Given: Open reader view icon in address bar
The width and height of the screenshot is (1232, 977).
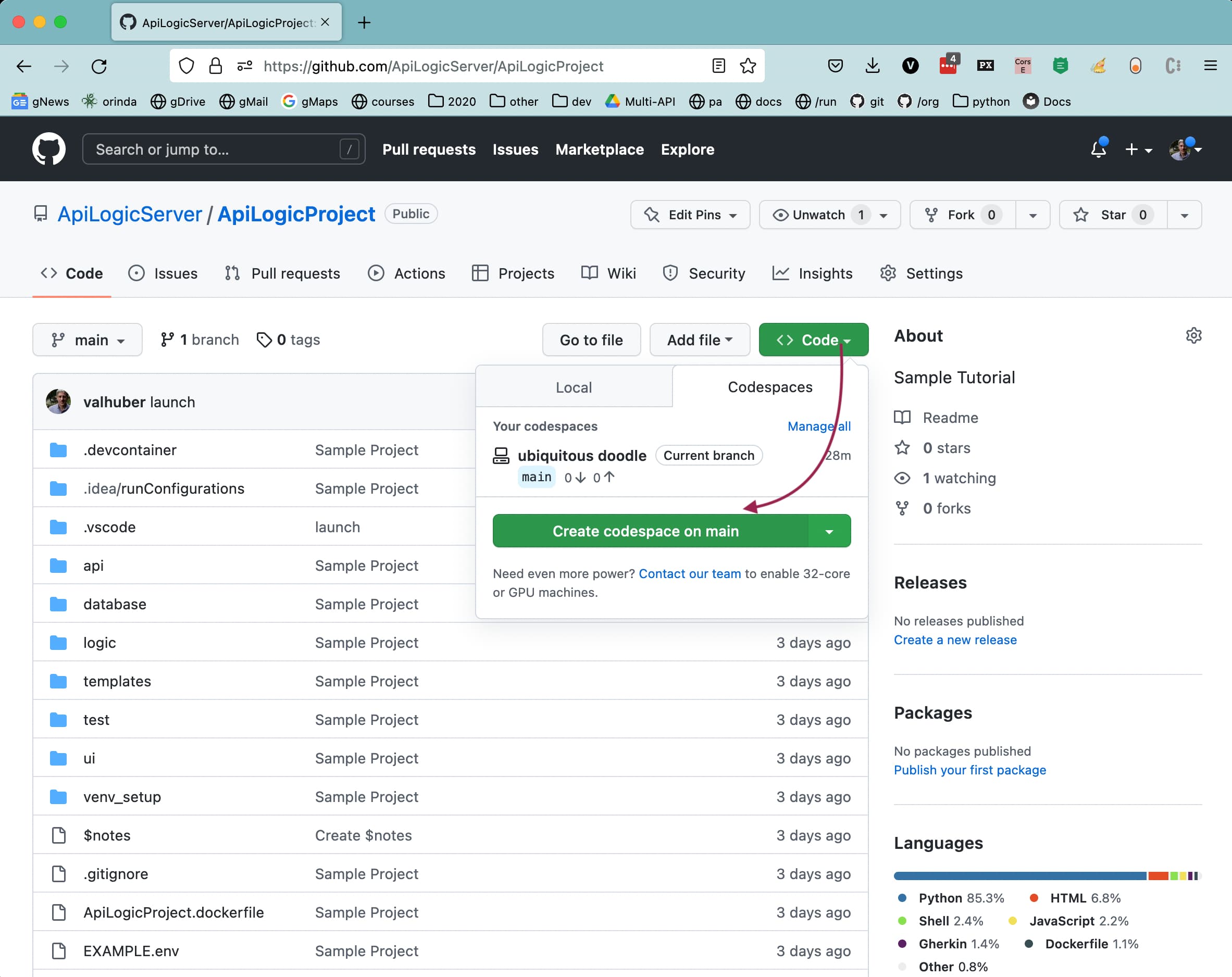Looking at the screenshot, I should (718, 66).
